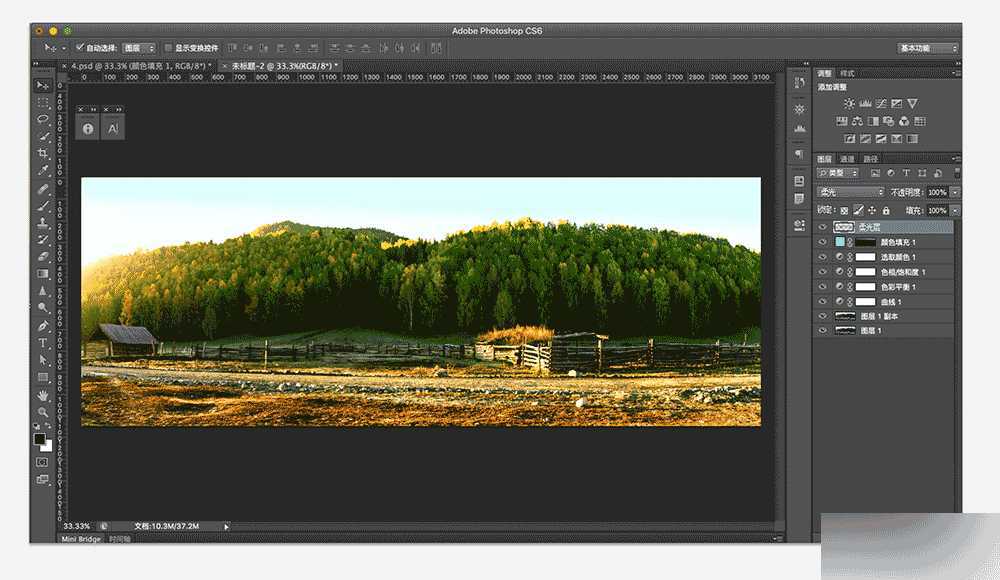Open the layer blend mode dropdown showing 柔光

click(x=849, y=191)
